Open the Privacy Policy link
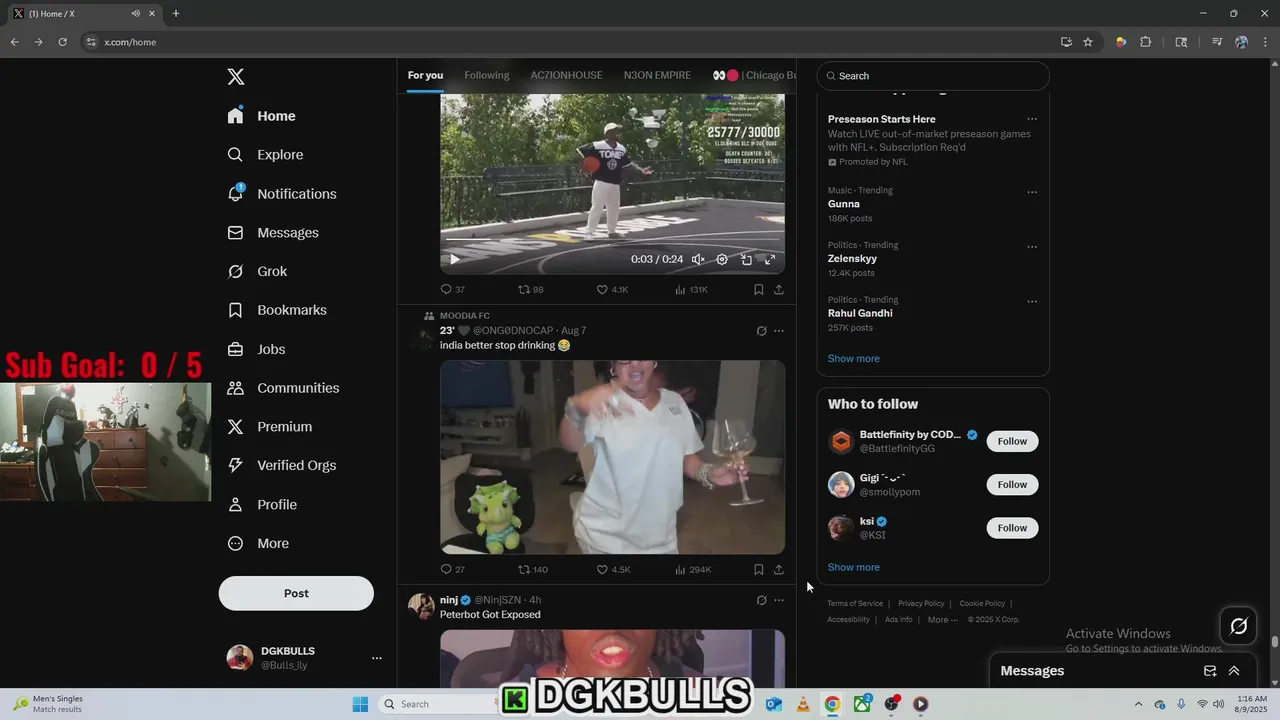 point(921,603)
